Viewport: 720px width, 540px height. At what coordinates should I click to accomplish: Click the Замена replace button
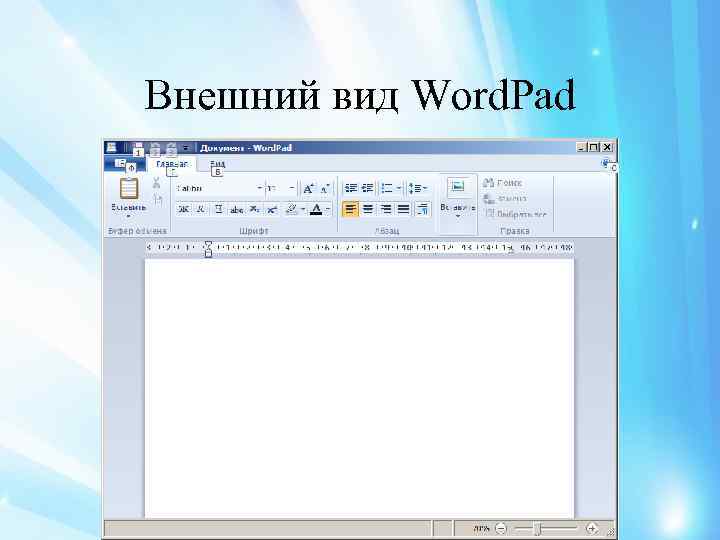point(505,198)
